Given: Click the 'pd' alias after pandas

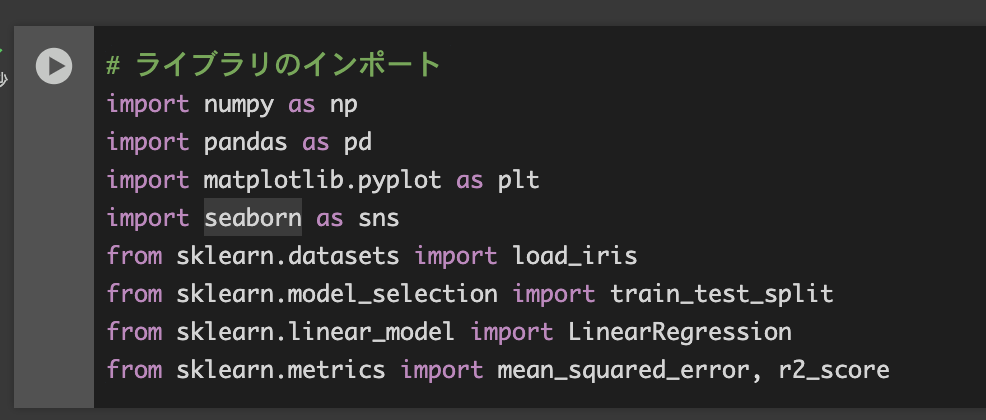Looking at the screenshot, I should click(x=358, y=143).
